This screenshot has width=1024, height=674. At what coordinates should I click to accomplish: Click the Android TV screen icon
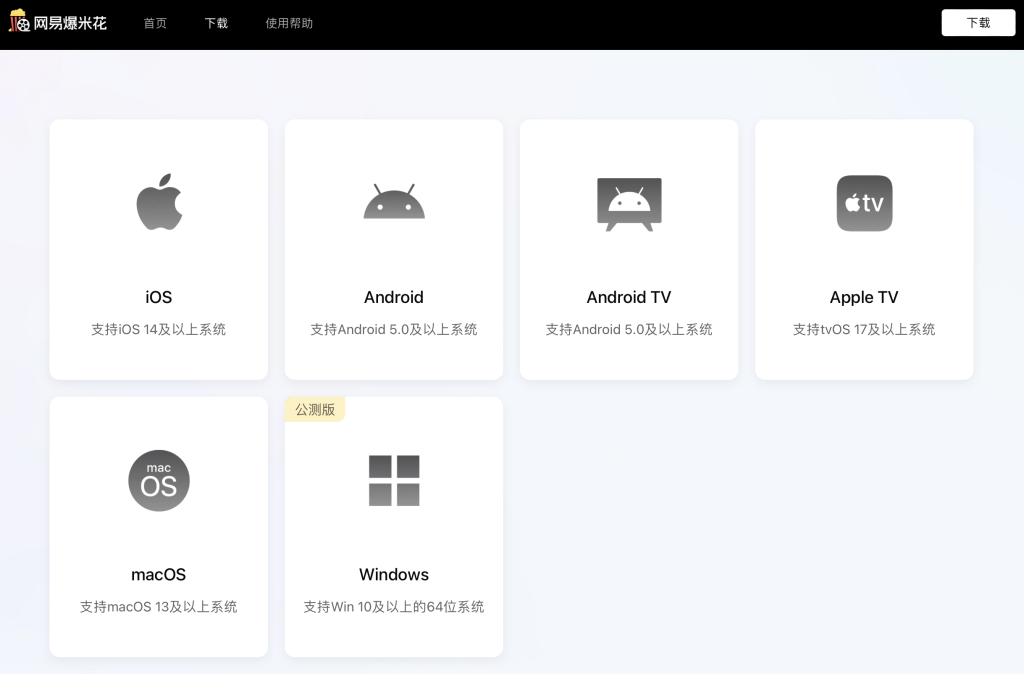pos(629,204)
